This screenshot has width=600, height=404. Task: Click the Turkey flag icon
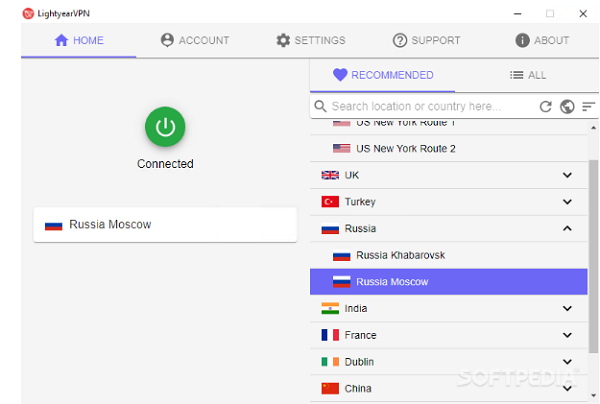(x=330, y=202)
